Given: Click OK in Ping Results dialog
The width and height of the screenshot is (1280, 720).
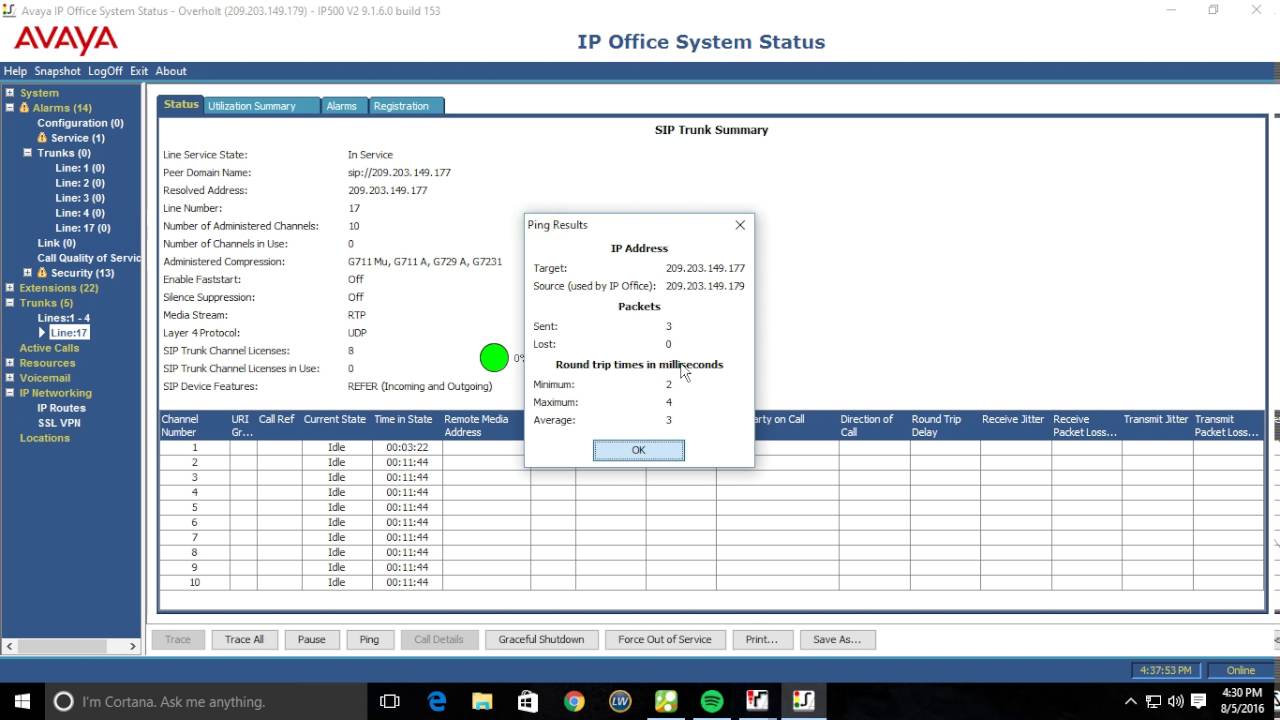Looking at the screenshot, I should [x=638, y=450].
